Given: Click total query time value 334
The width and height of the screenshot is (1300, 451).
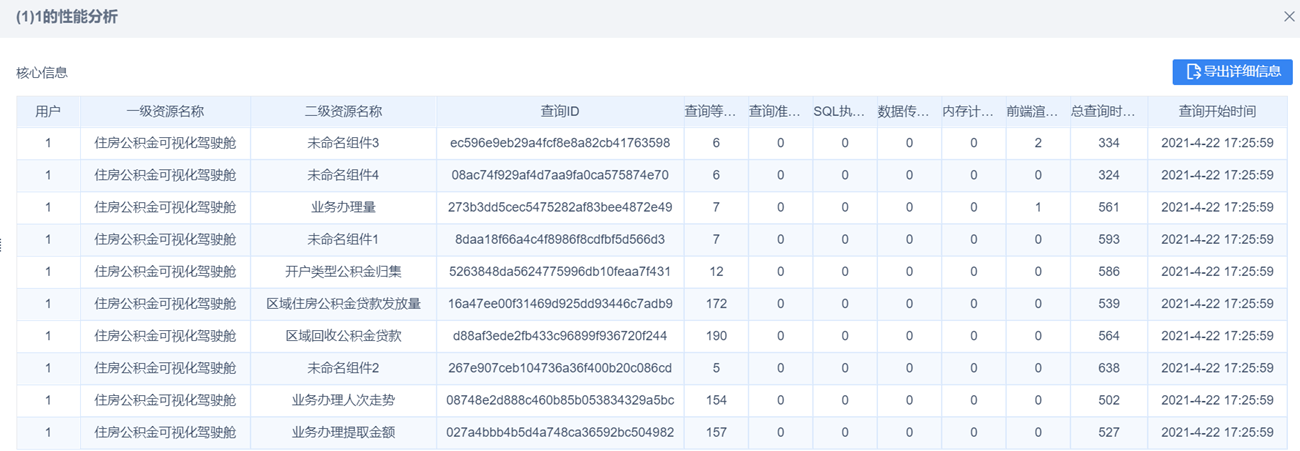Looking at the screenshot, I should (1108, 144).
